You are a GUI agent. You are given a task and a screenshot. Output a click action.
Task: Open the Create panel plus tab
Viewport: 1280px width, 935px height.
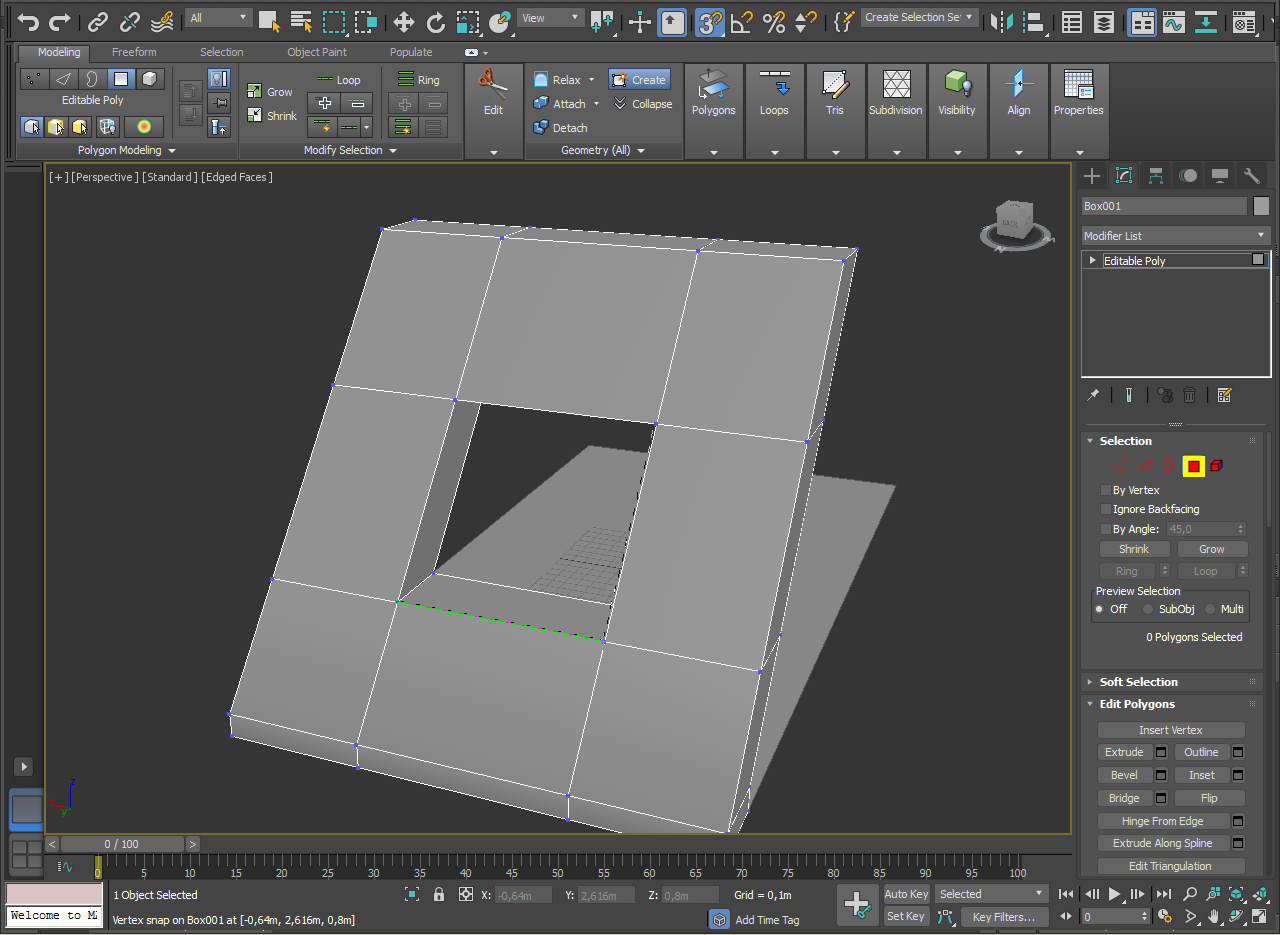(1092, 176)
